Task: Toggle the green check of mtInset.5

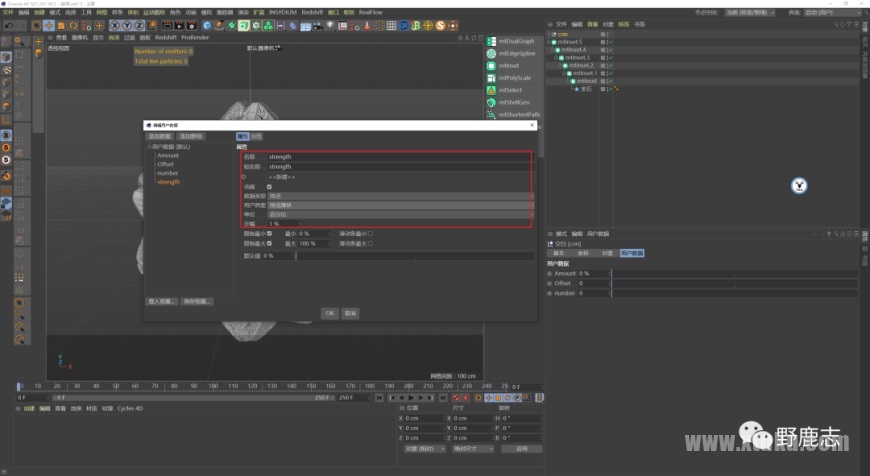Action: [x=610, y=42]
